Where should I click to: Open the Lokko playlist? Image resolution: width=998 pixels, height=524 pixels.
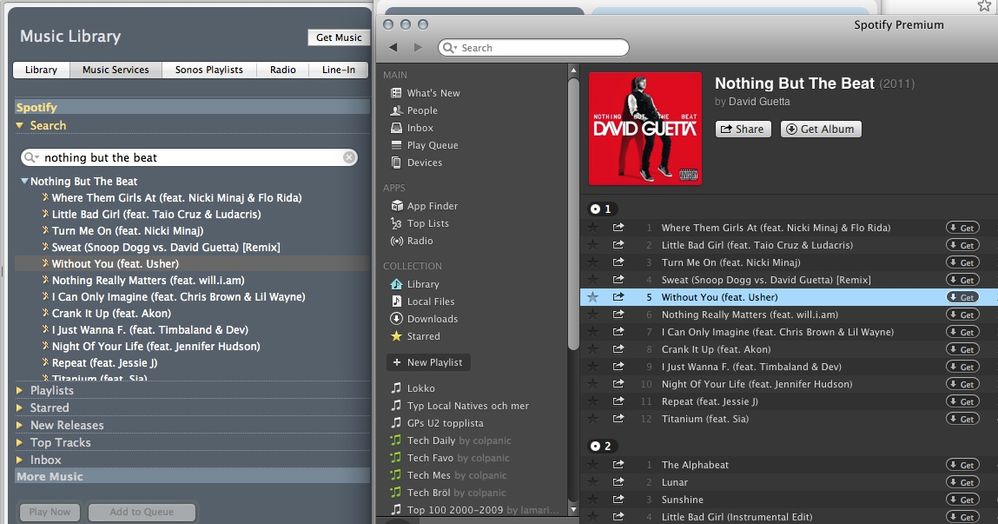pos(413,388)
